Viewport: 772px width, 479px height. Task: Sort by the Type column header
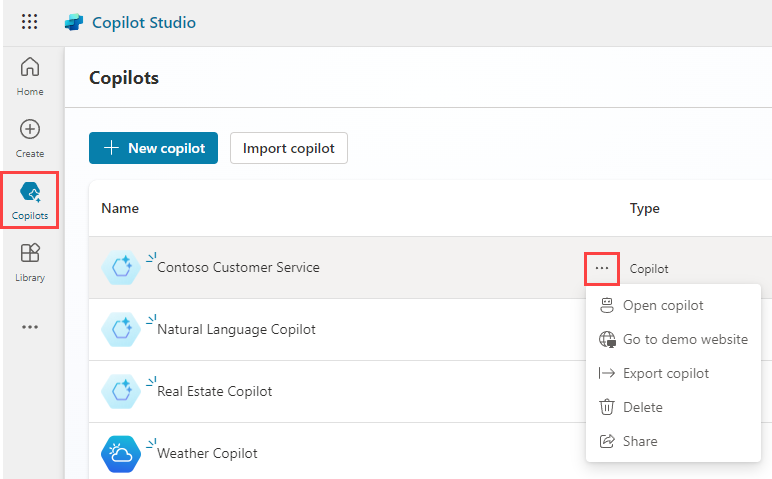tap(644, 208)
